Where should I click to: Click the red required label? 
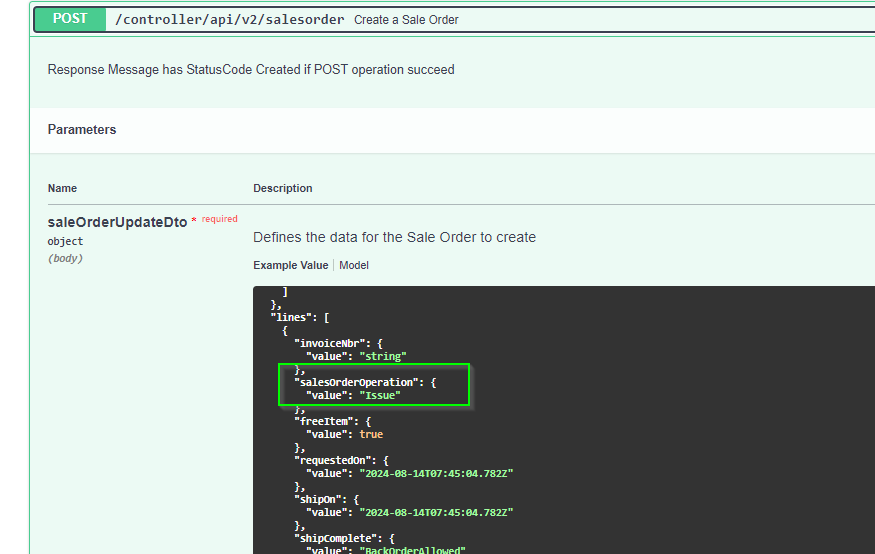coord(219,219)
